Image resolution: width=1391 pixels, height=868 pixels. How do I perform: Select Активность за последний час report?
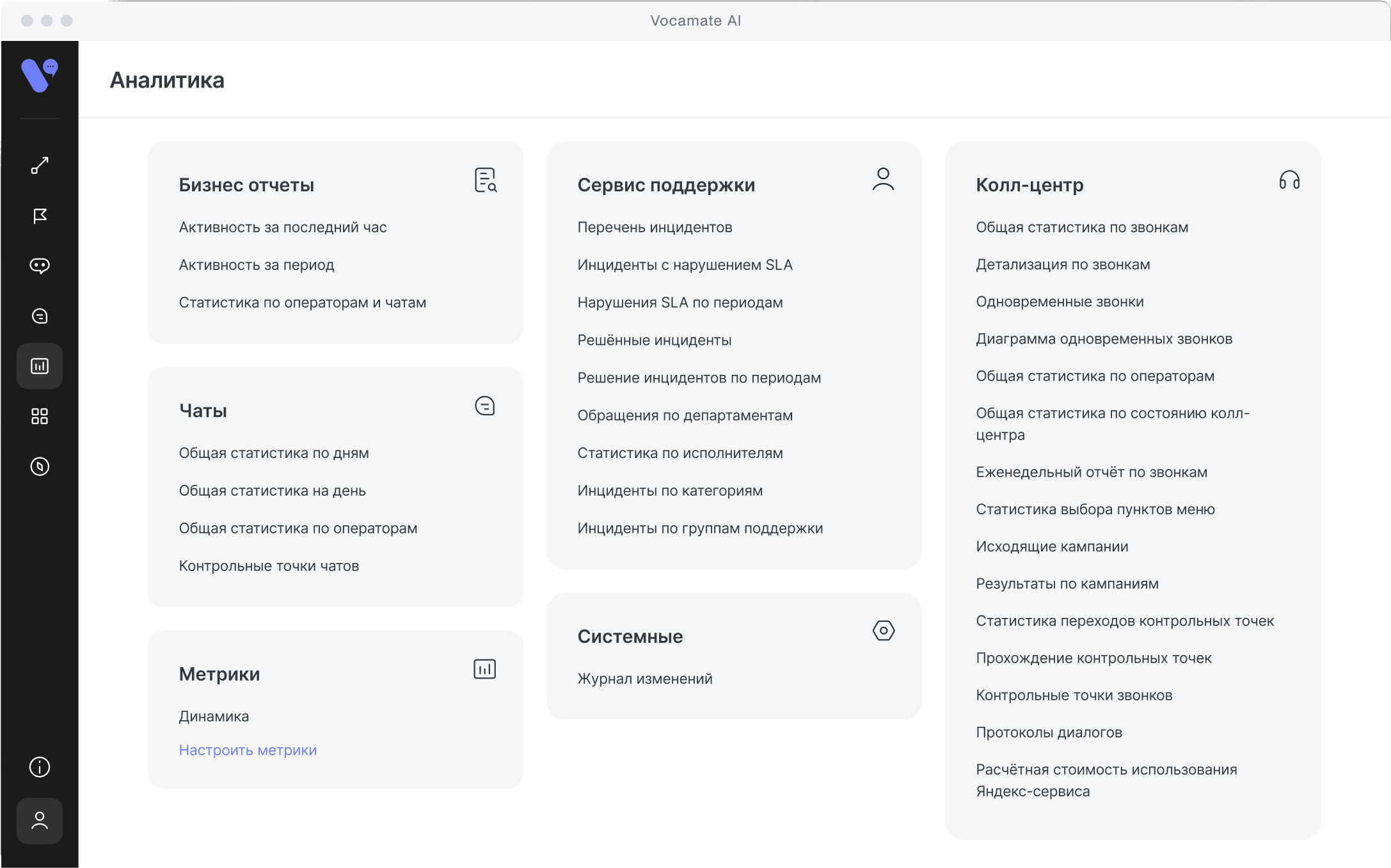pyautogui.click(x=282, y=227)
